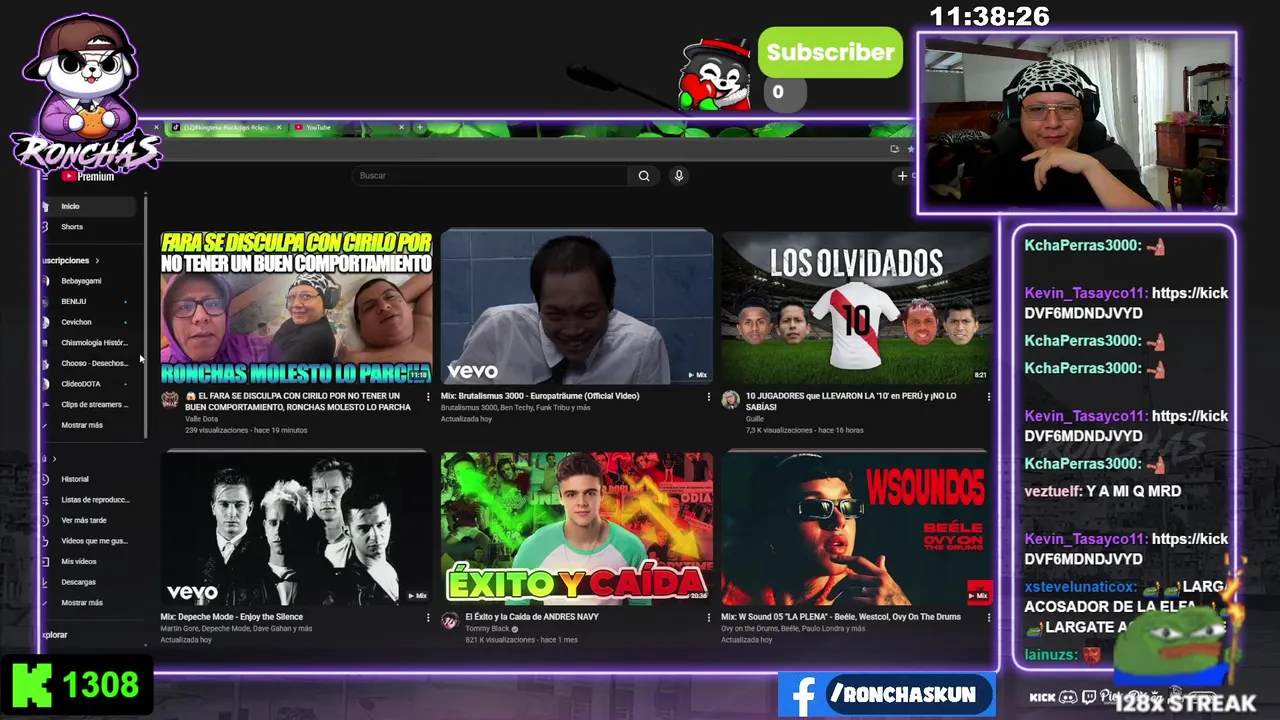The width and height of the screenshot is (1280, 720).
Task: Open options menu for Andres Navy video
Action: pyautogui.click(x=709, y=618)
